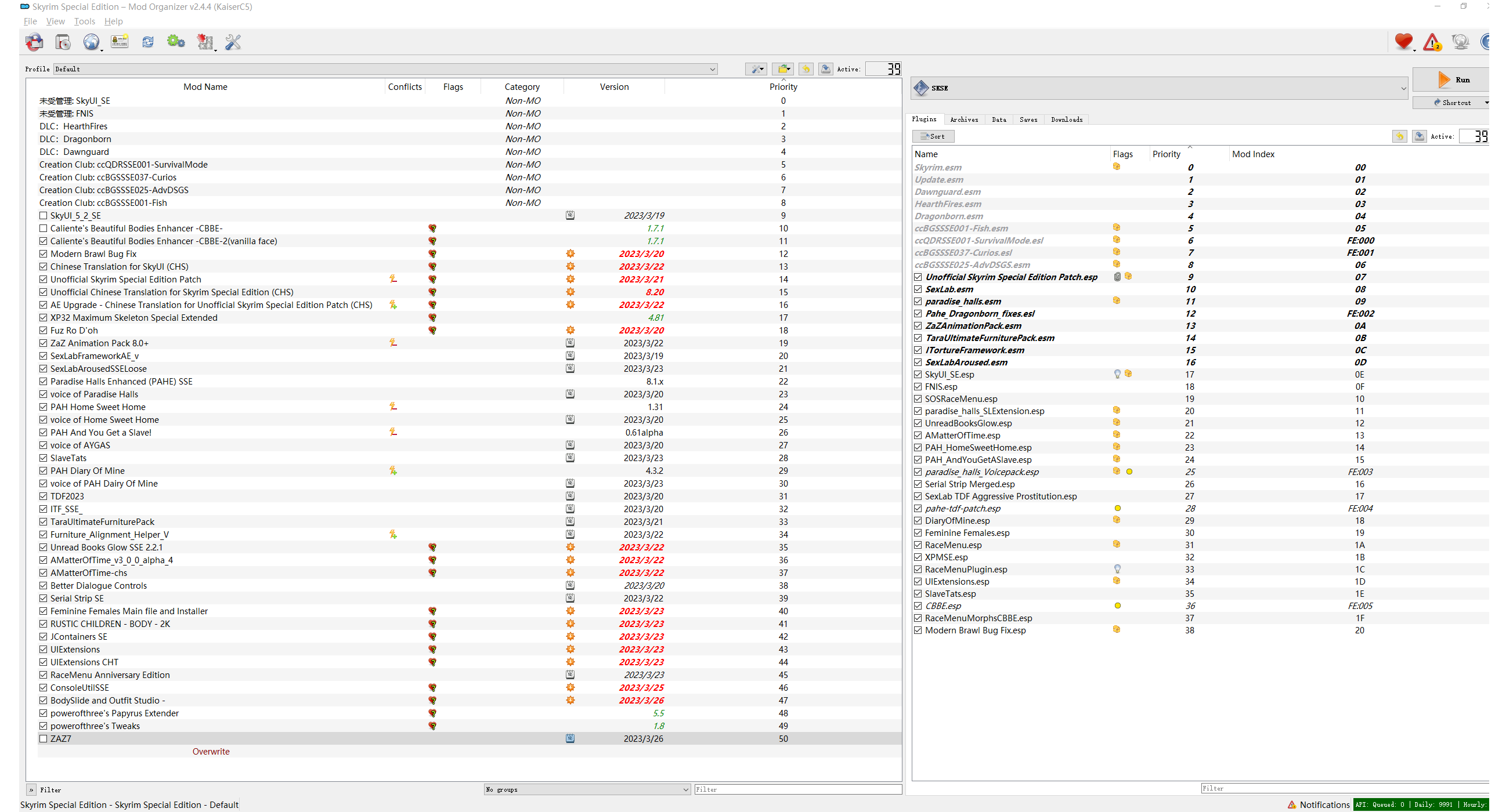This screenshot has height=812, width=1495.
Task: Click the Sort button in the plugins panel
Action: [x=933, y=136]
